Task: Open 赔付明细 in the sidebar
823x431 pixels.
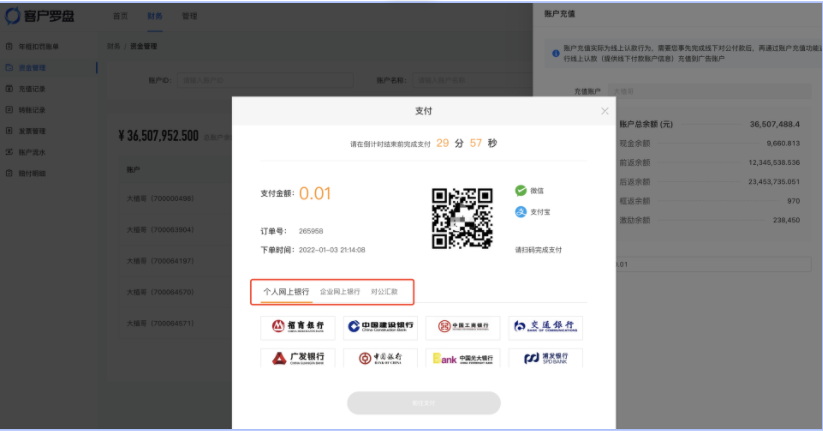Action: (x=32, y=173)
